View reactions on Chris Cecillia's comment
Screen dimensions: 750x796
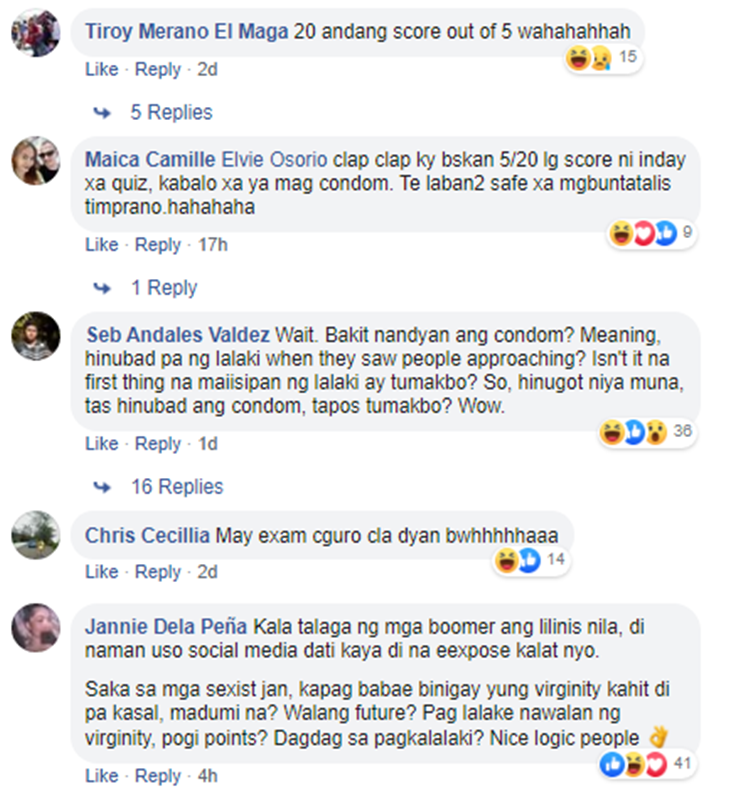[x=531, y=560]
